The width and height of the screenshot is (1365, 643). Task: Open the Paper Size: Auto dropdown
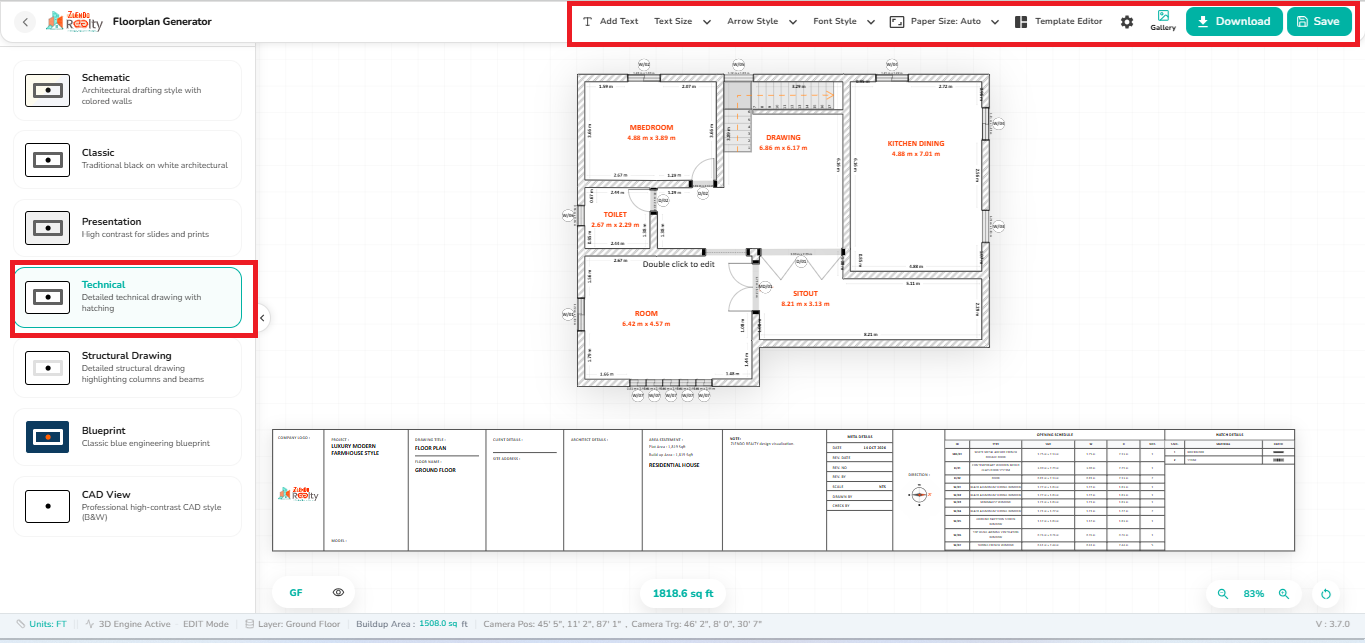(945, 21)
